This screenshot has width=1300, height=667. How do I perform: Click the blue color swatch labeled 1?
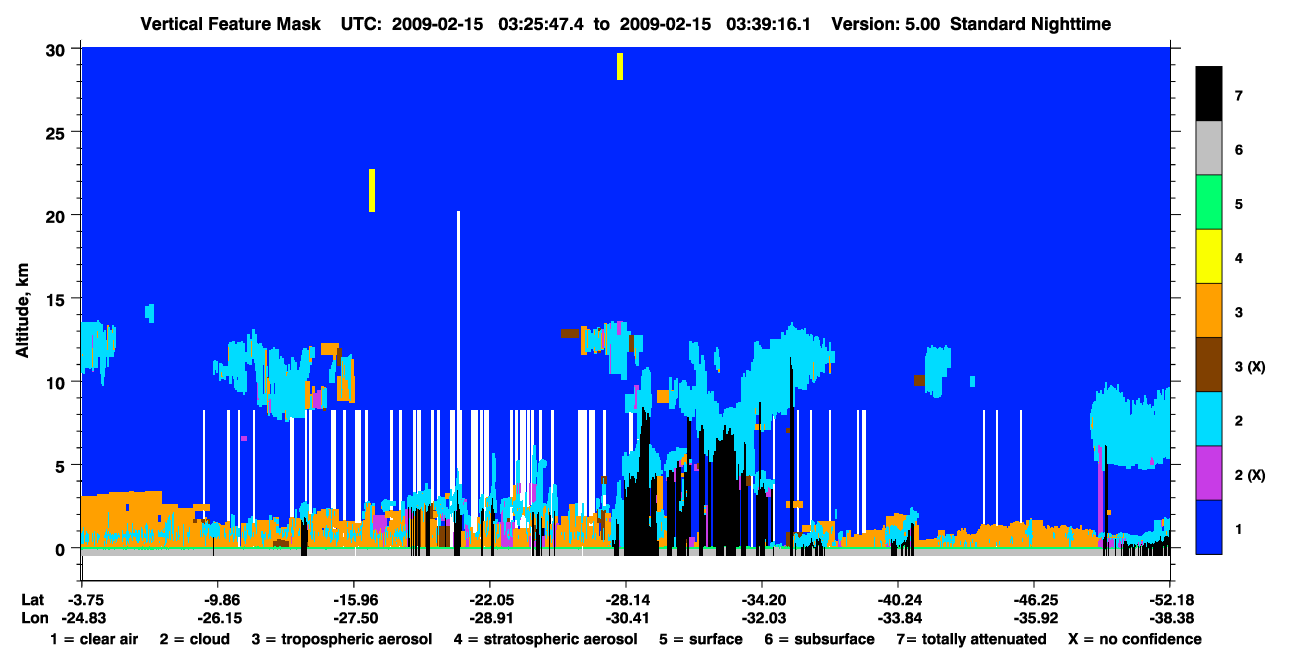1209,527
